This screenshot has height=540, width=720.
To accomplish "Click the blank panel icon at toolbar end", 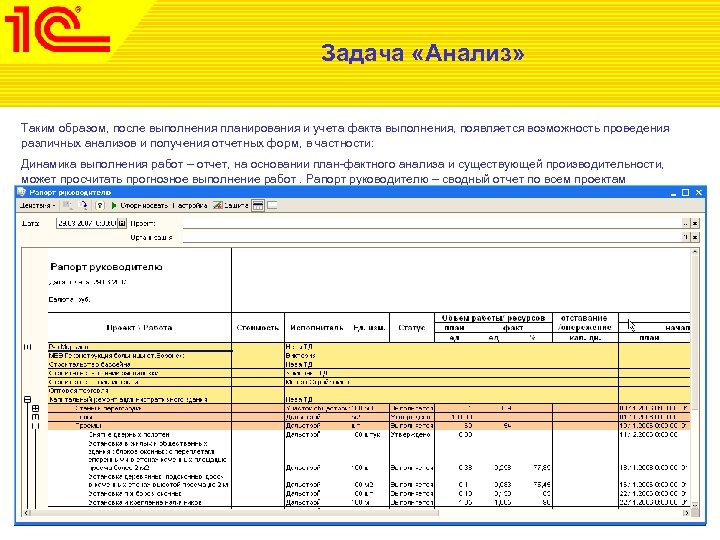I will coord(272,206).
